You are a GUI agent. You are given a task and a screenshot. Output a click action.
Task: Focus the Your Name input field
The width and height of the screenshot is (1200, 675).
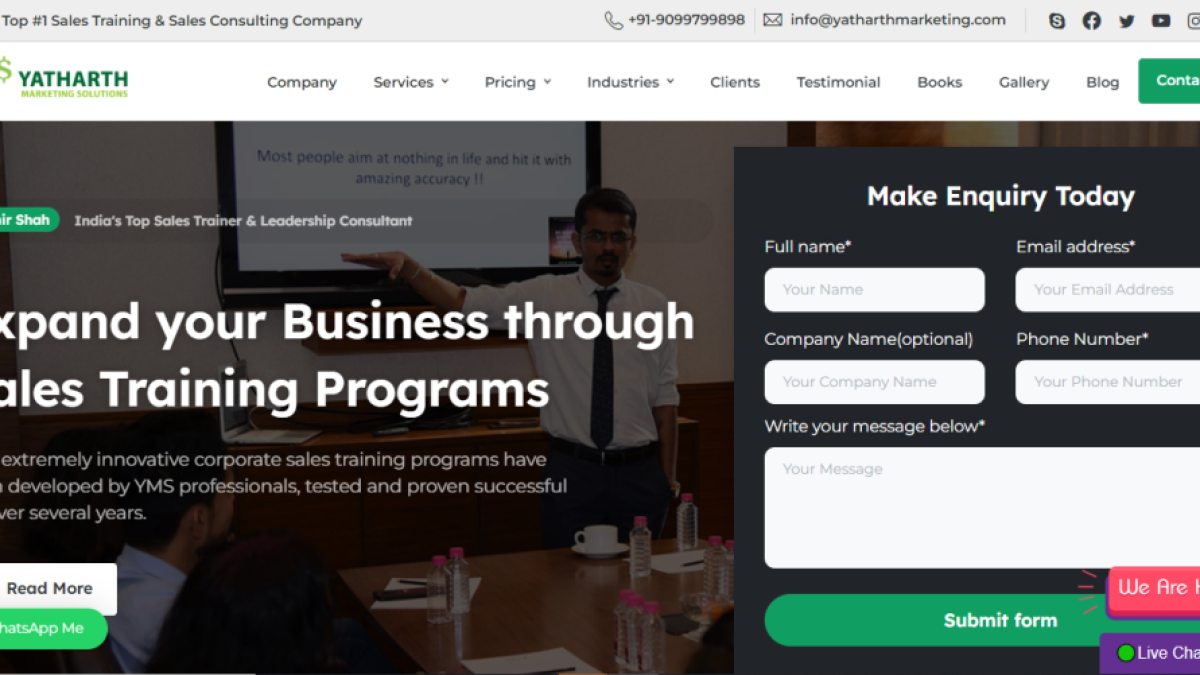[x=874, y=290]
